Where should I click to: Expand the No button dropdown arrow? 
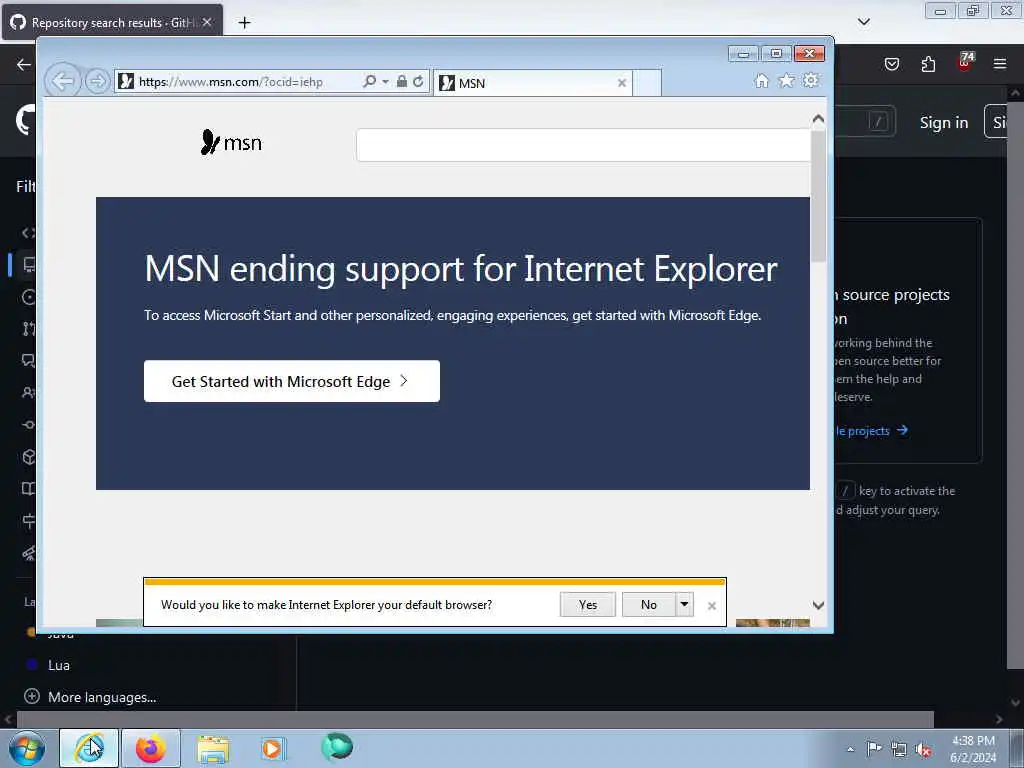point(684,605)
